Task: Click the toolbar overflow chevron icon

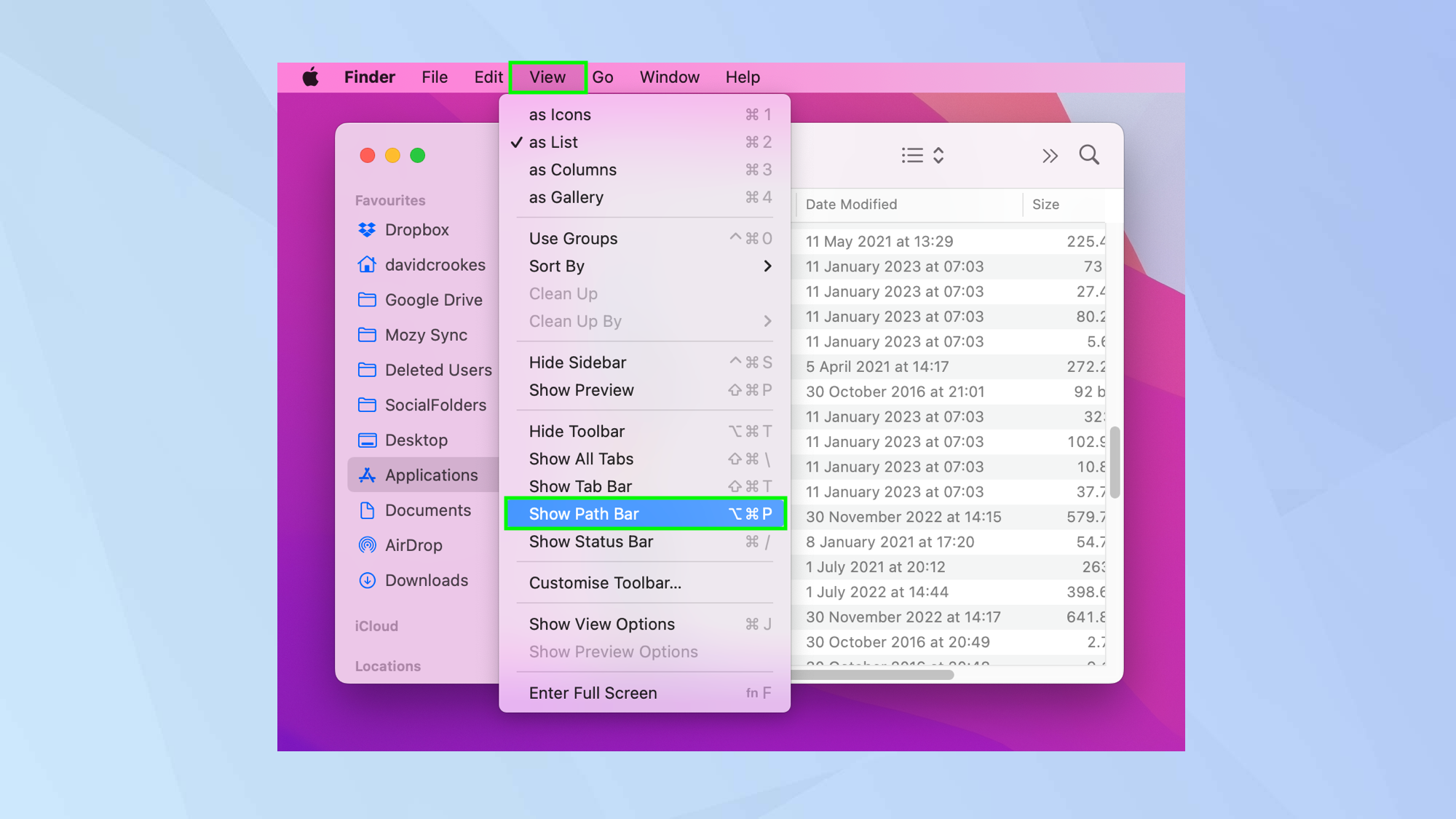Action: point(1049,155)
